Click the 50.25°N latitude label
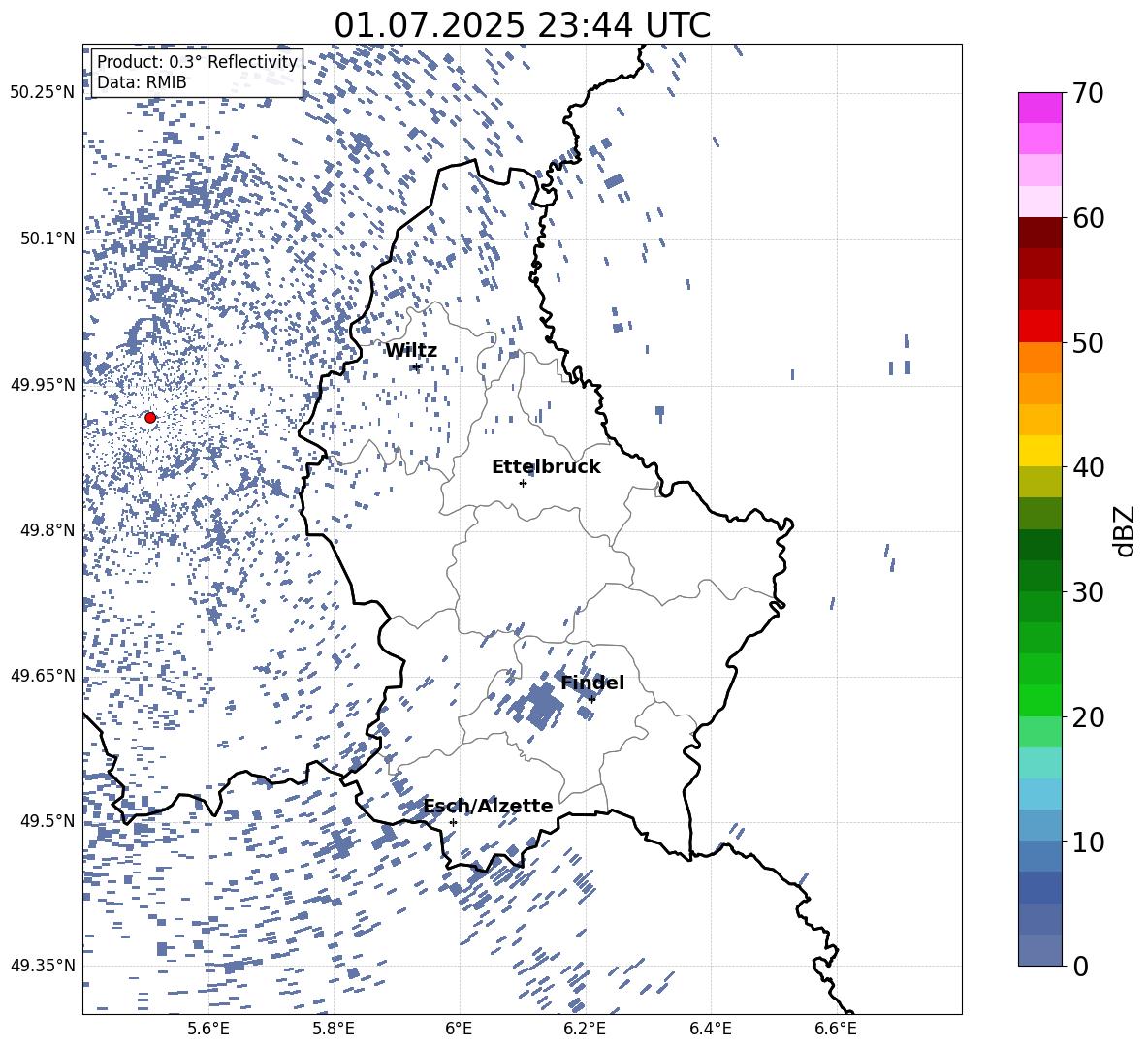This screenshot has height=1048, width=1148. click(x=43, y=93)
